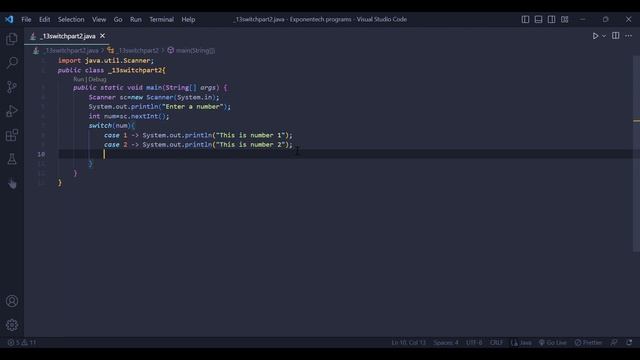Click breadcrumb main(String[]) method
The height and width of the screenshot is (360, 640).
point(195,51)
